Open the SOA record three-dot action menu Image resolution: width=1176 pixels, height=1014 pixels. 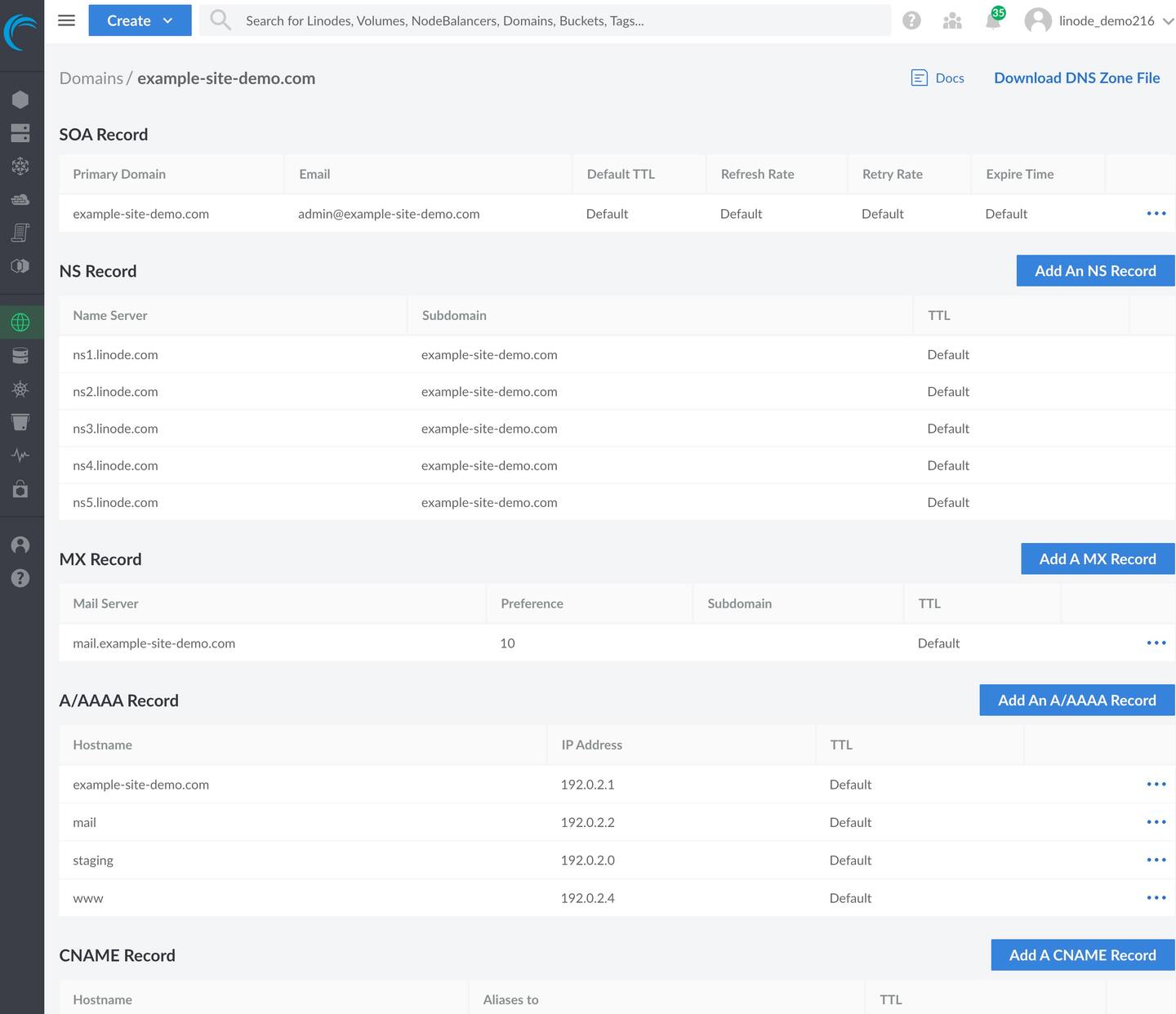[1156, 214]
